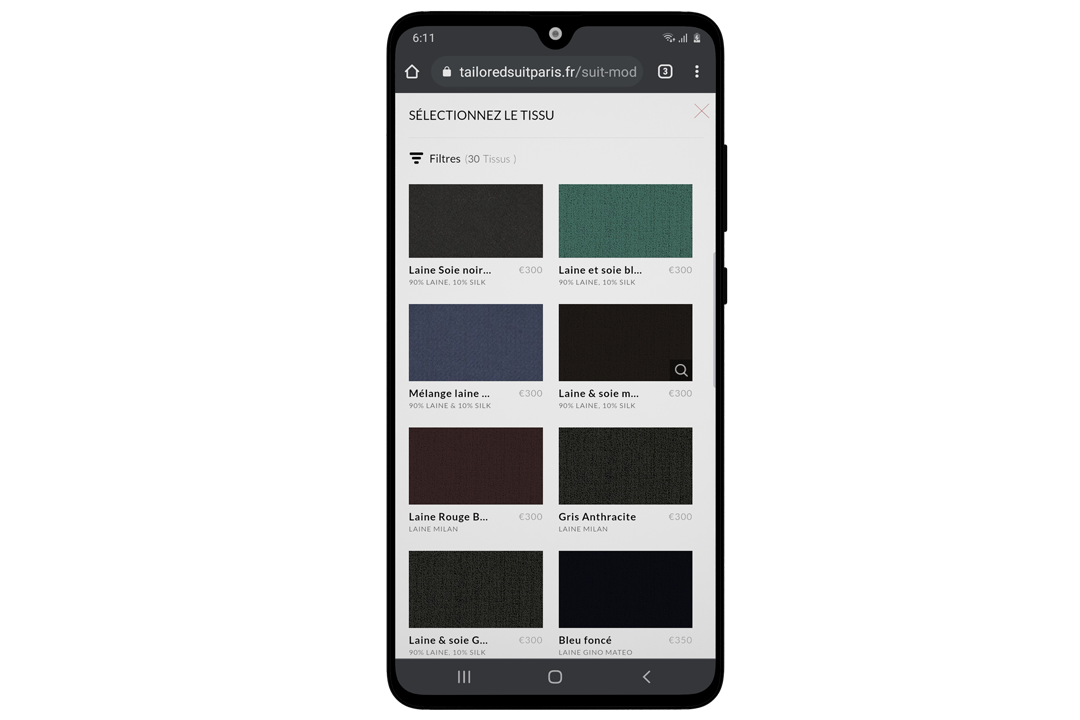This screenshot has width=1080, height=720.
Task: Open the browser three-dot menu
Action: click(697, 72)
